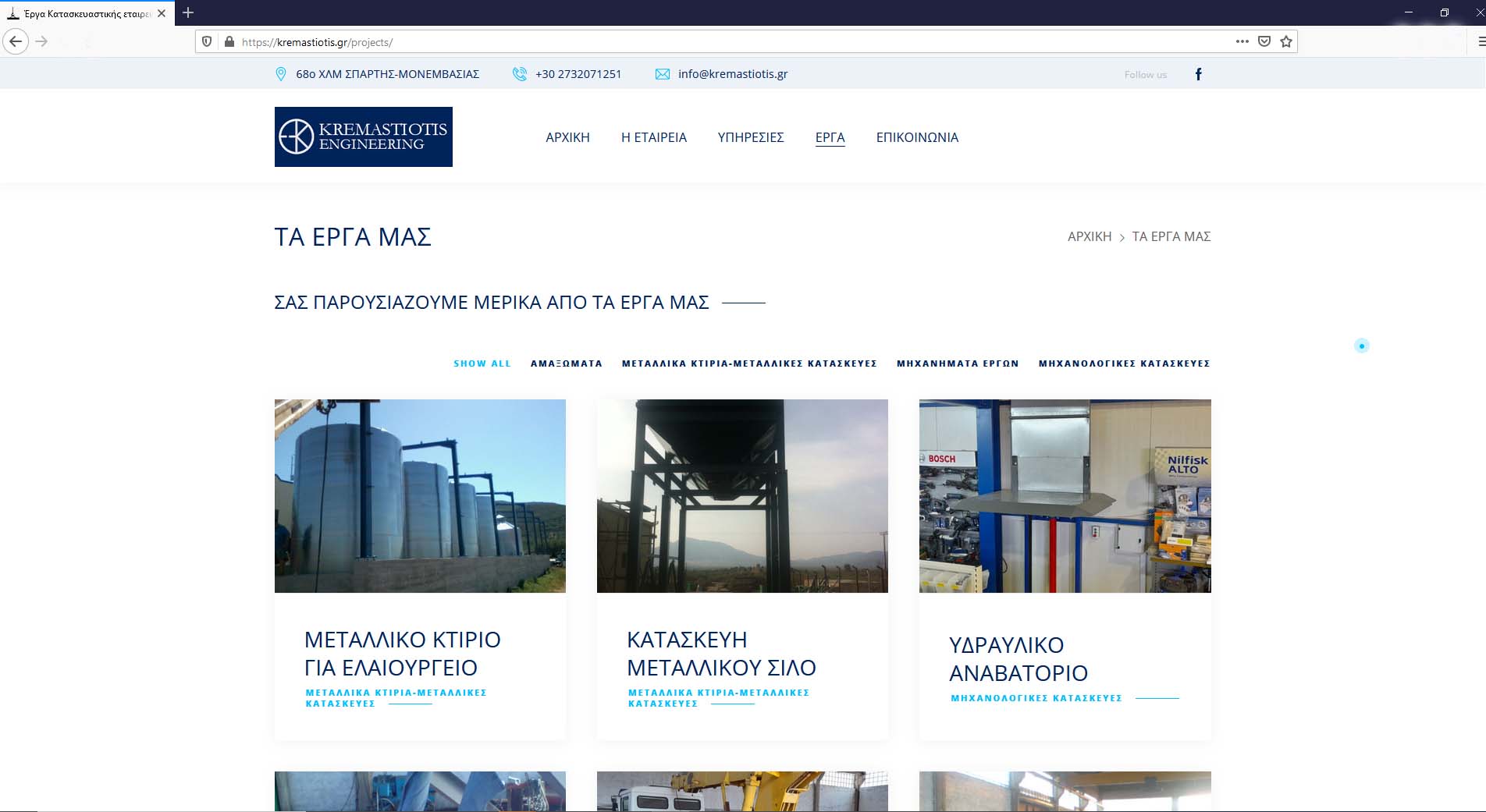Open the ΑΡΧΙΚΗ navigation menu item
The image size is (1486, 812).
(567, 137)
